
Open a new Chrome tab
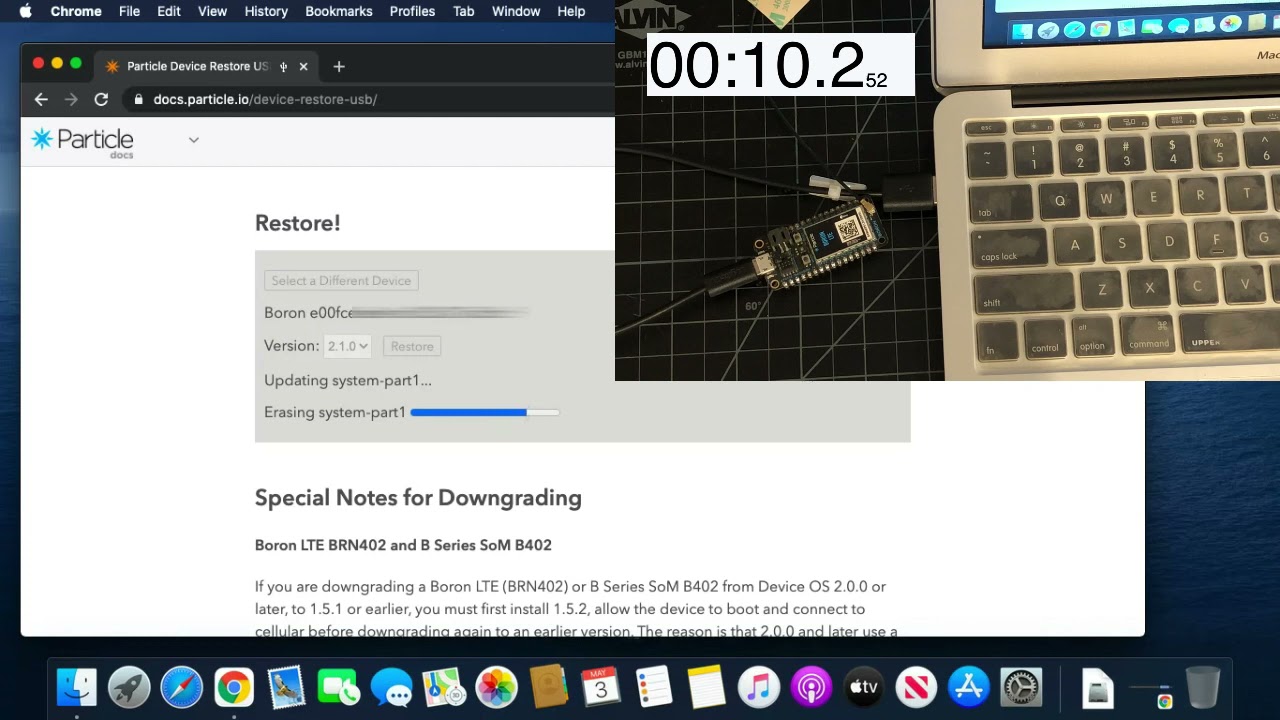pos(339,67)
